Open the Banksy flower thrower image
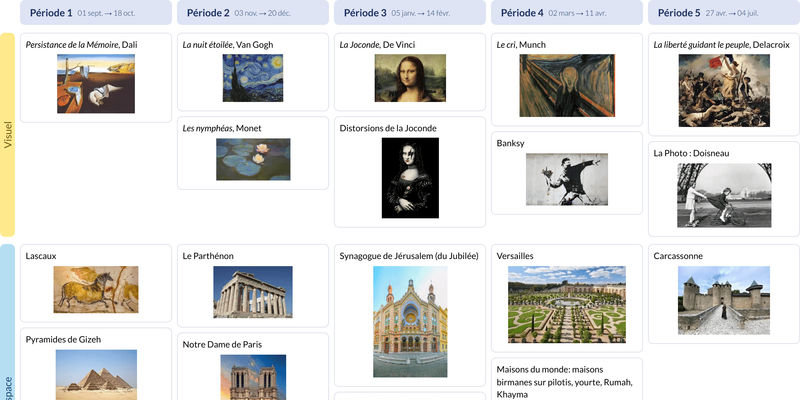The height and width of the screenshot is (400, 800). [567, 179]
